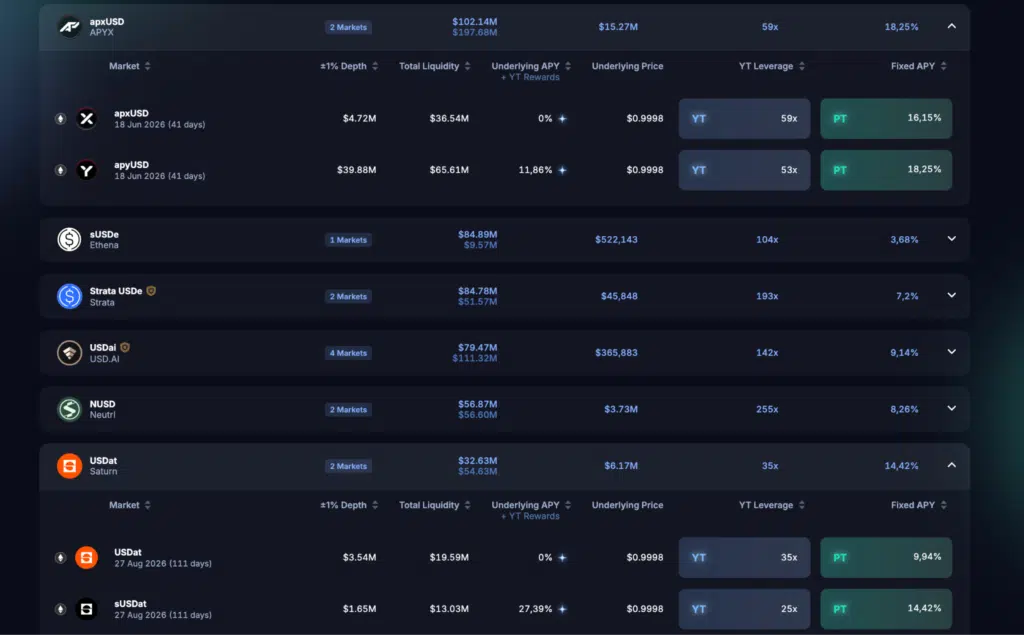Click the sparkle icon next to USDat 0% APY

tap(562, 557)
